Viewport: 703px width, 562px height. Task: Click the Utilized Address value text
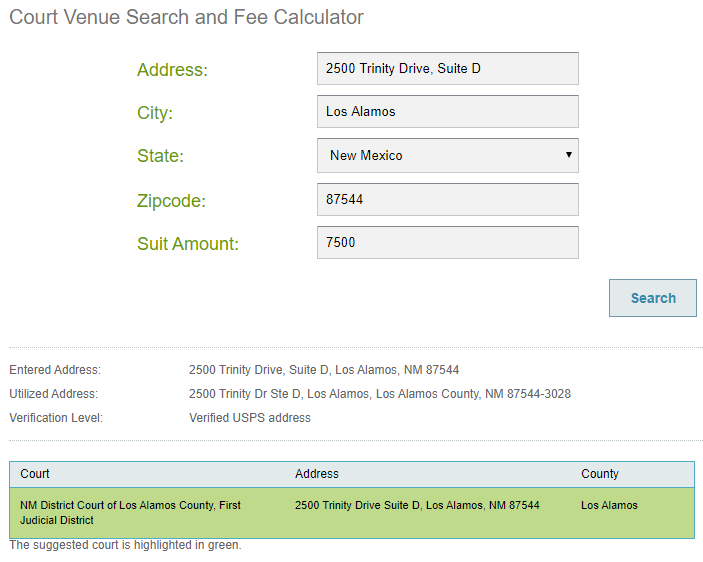(x=380, y=394)
